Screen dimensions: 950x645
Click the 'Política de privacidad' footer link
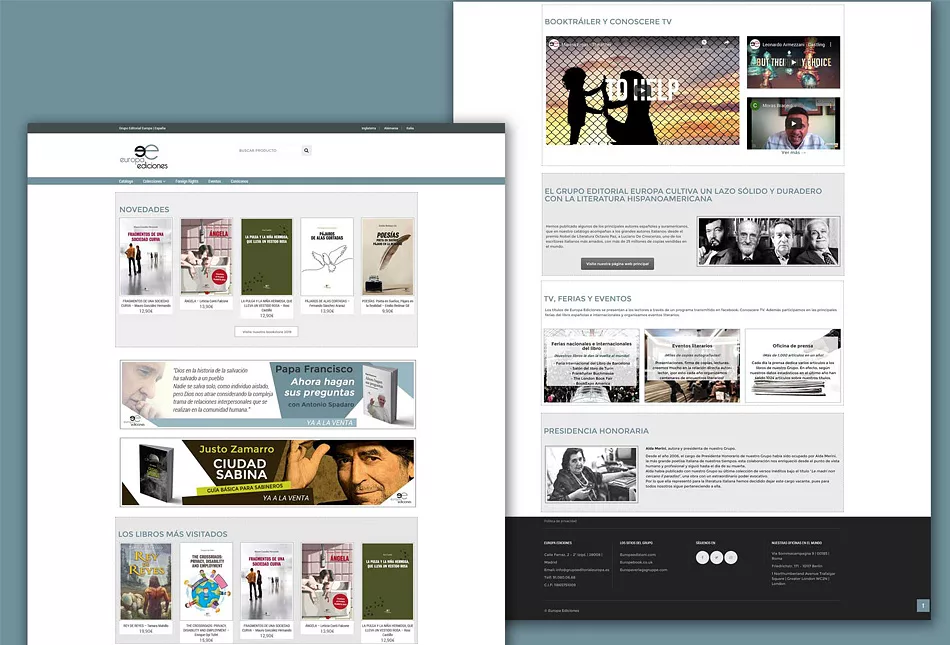pyautogui.click(x=560, y=521)
